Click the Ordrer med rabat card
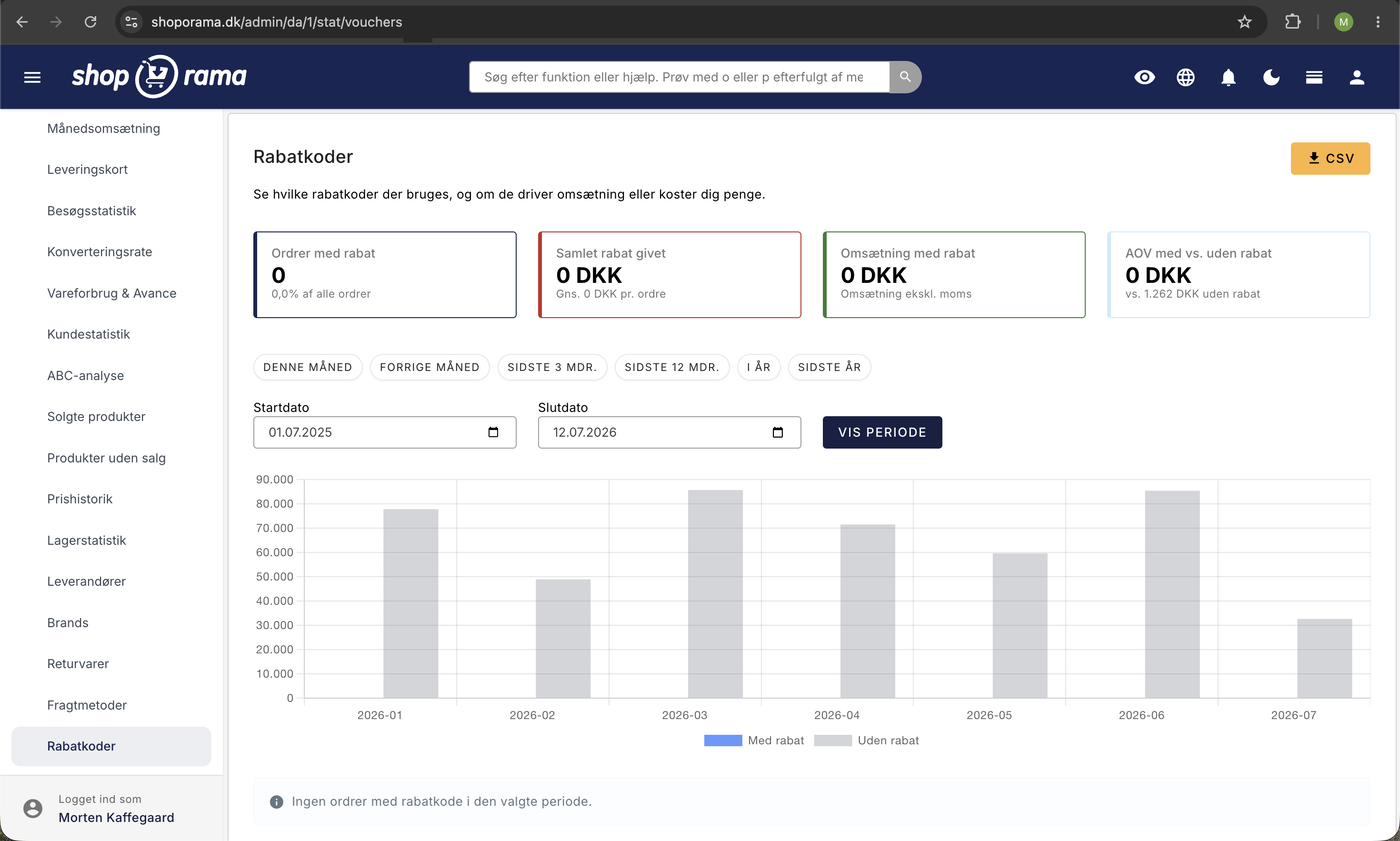Viewport: 1400px width, 841px height. pos(385,275)
